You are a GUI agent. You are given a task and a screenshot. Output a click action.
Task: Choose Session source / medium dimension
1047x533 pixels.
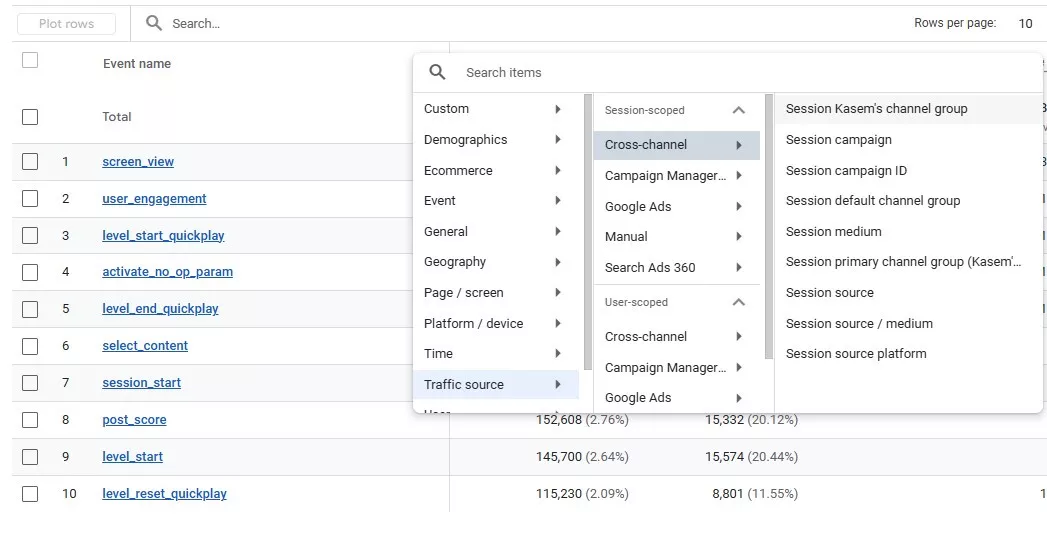pyautogui.click(x=859, y=323)
